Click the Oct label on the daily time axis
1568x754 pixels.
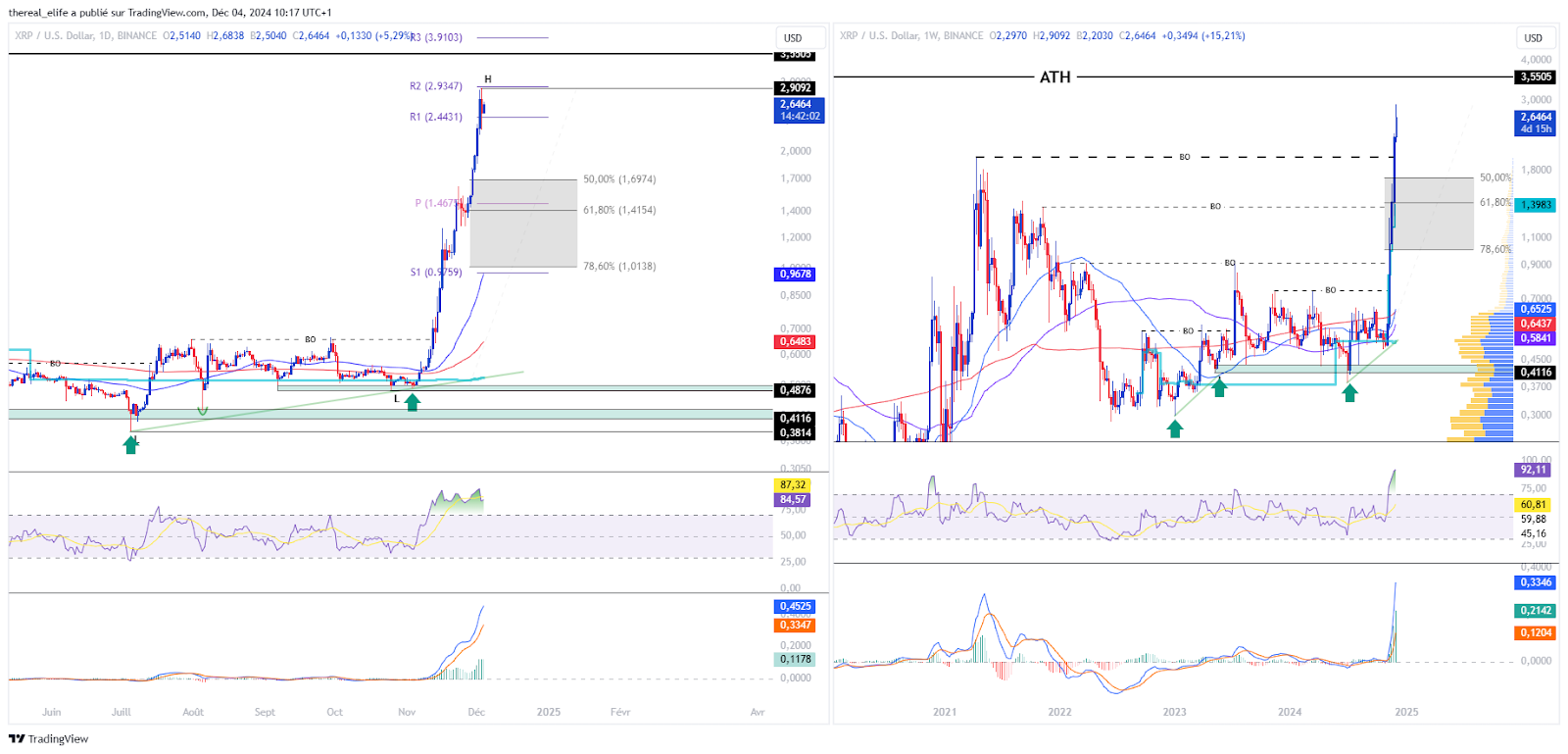click(x=335, y=713)
